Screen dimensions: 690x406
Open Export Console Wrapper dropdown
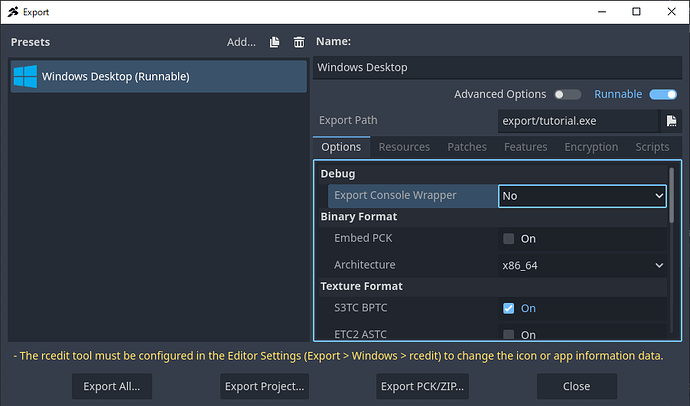coord(583,196)
